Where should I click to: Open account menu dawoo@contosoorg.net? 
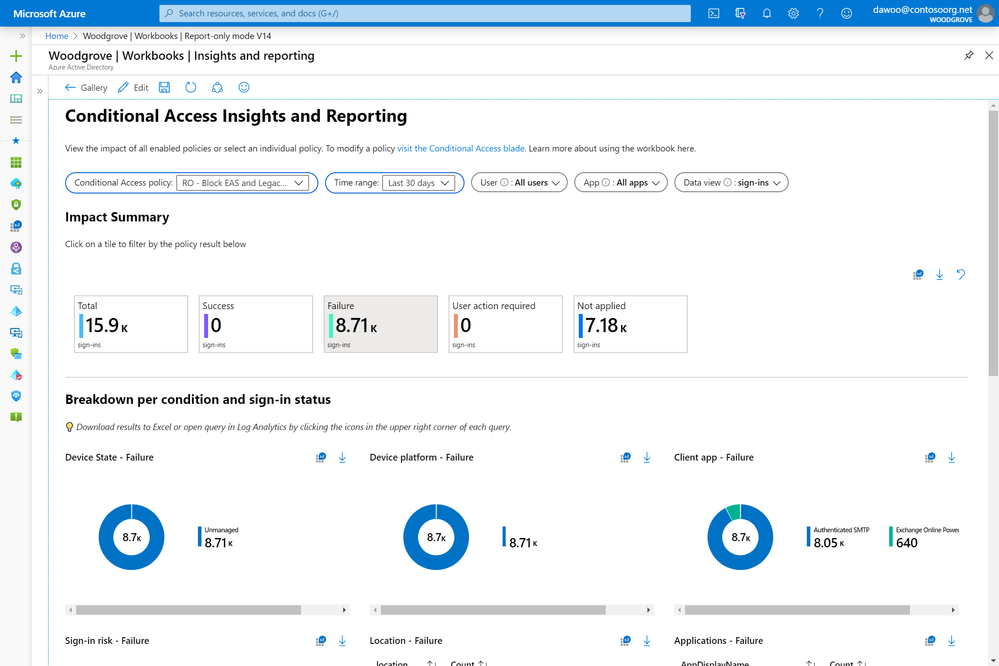tap(931, 13)
